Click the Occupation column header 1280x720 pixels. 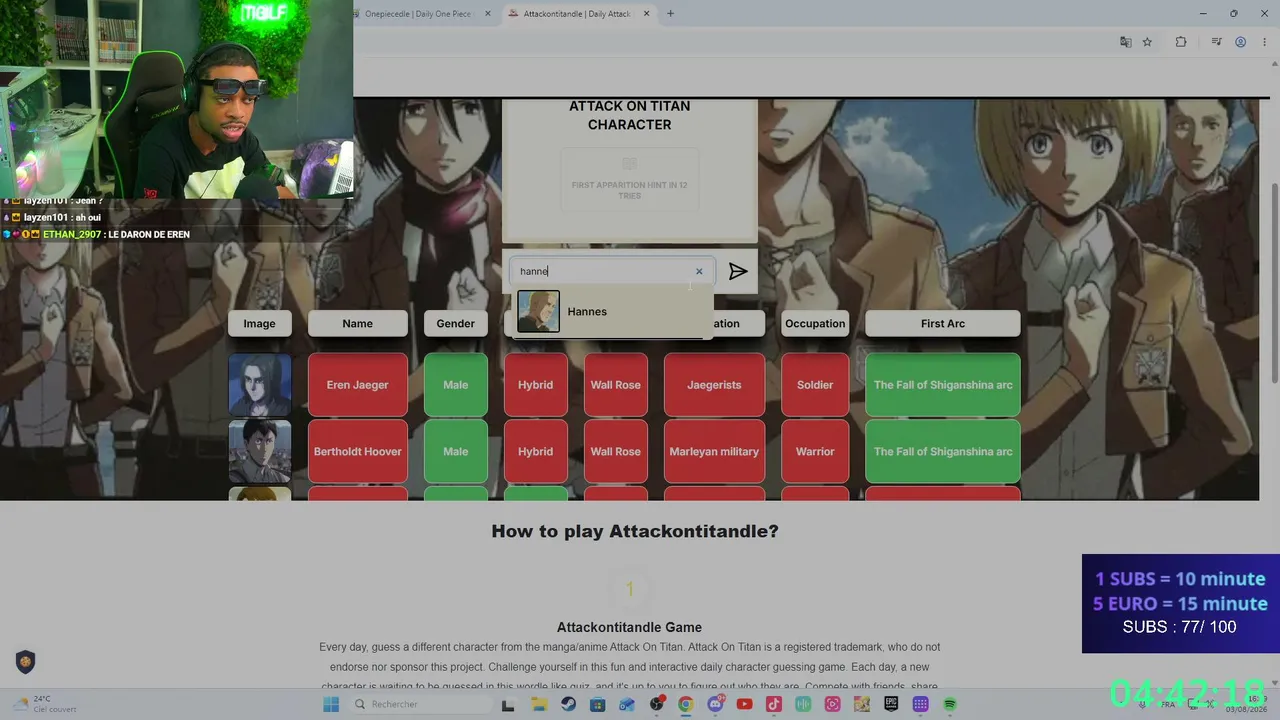[815, 323]
